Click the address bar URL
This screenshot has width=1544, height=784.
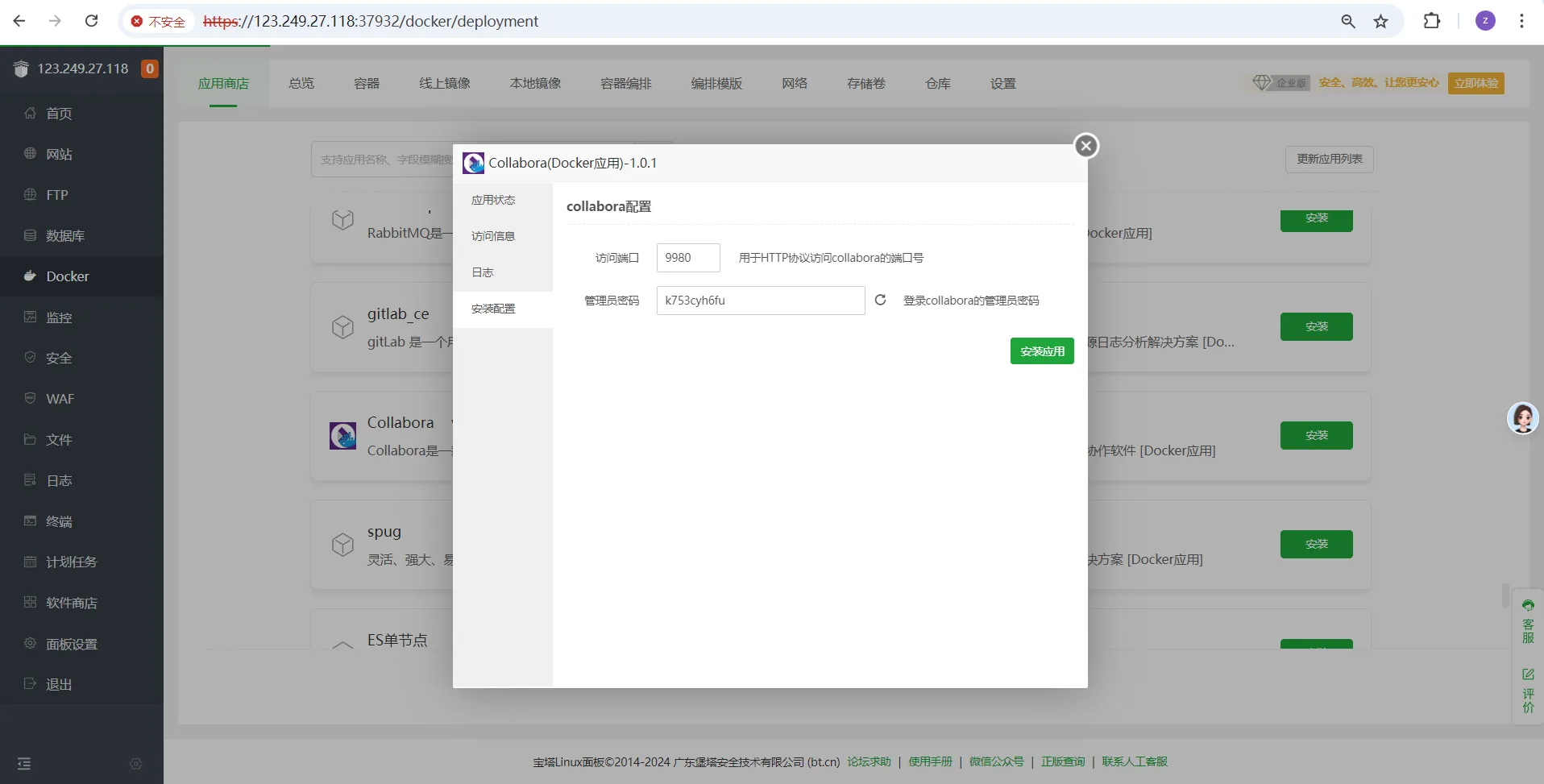pos(371,22)
